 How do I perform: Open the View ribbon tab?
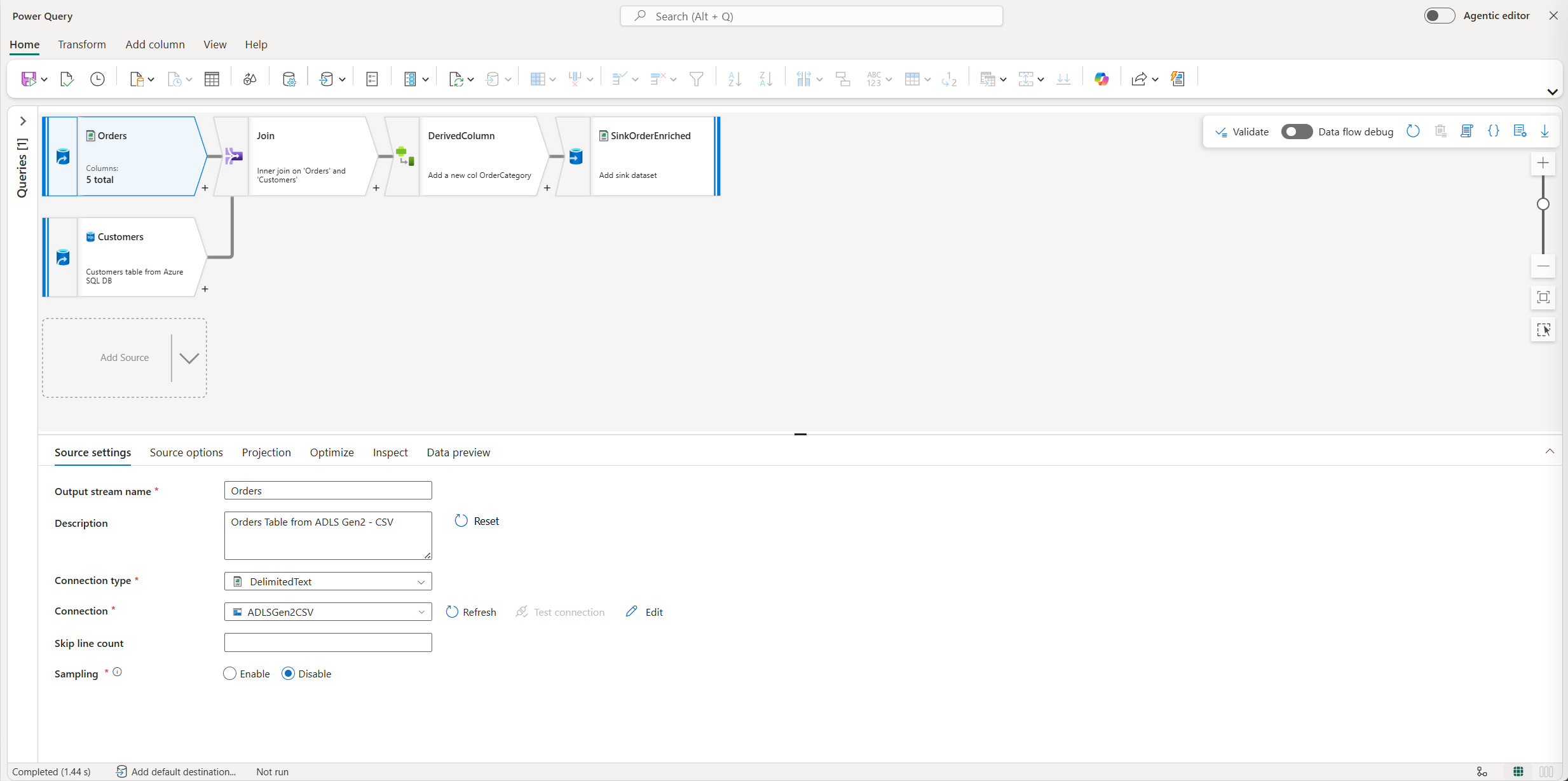point(215,44)
